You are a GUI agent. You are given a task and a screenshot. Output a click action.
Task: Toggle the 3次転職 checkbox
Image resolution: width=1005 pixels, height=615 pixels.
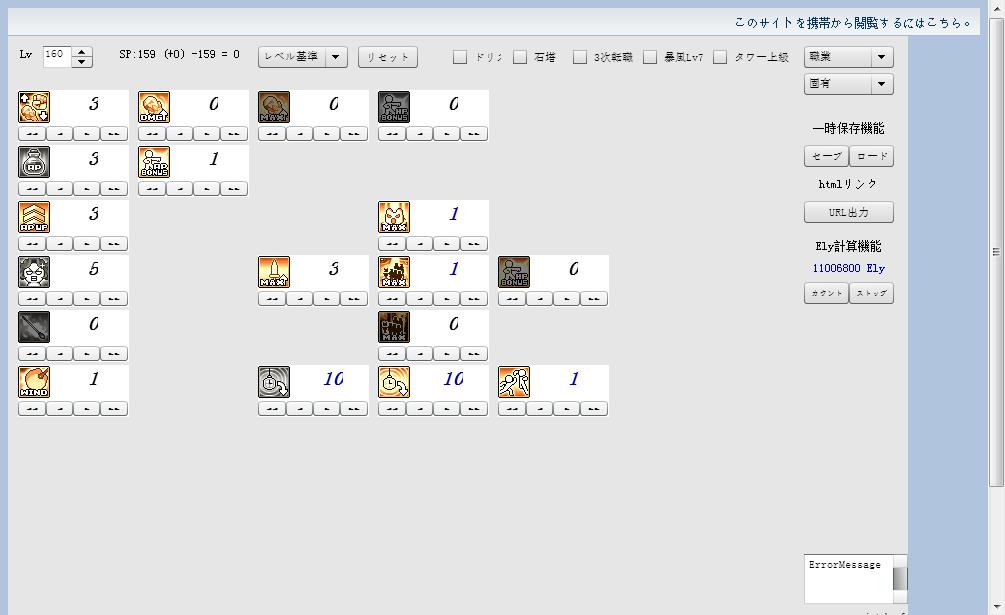pos(580,57)
